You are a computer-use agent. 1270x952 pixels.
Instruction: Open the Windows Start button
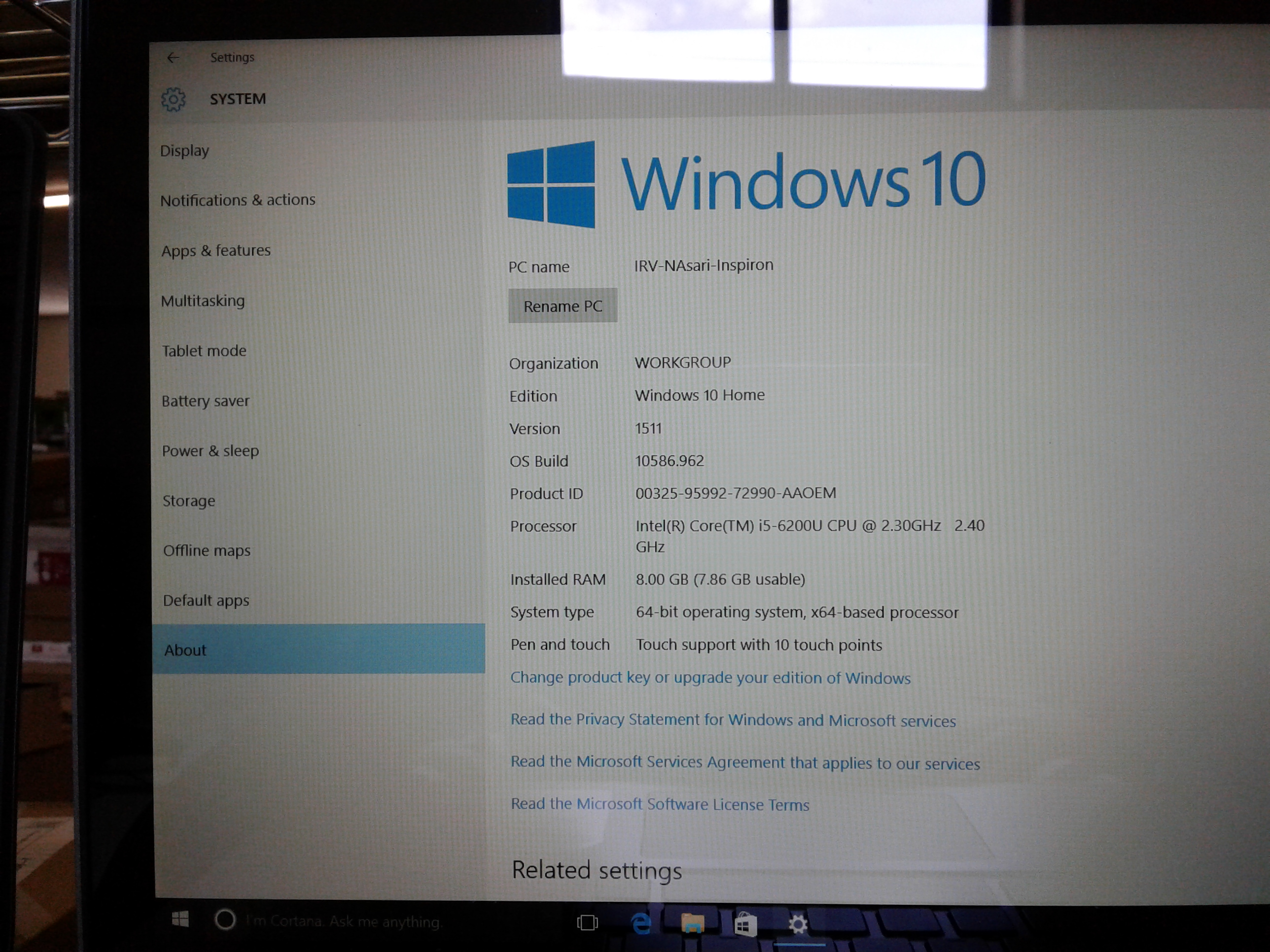tap(180, 920)
